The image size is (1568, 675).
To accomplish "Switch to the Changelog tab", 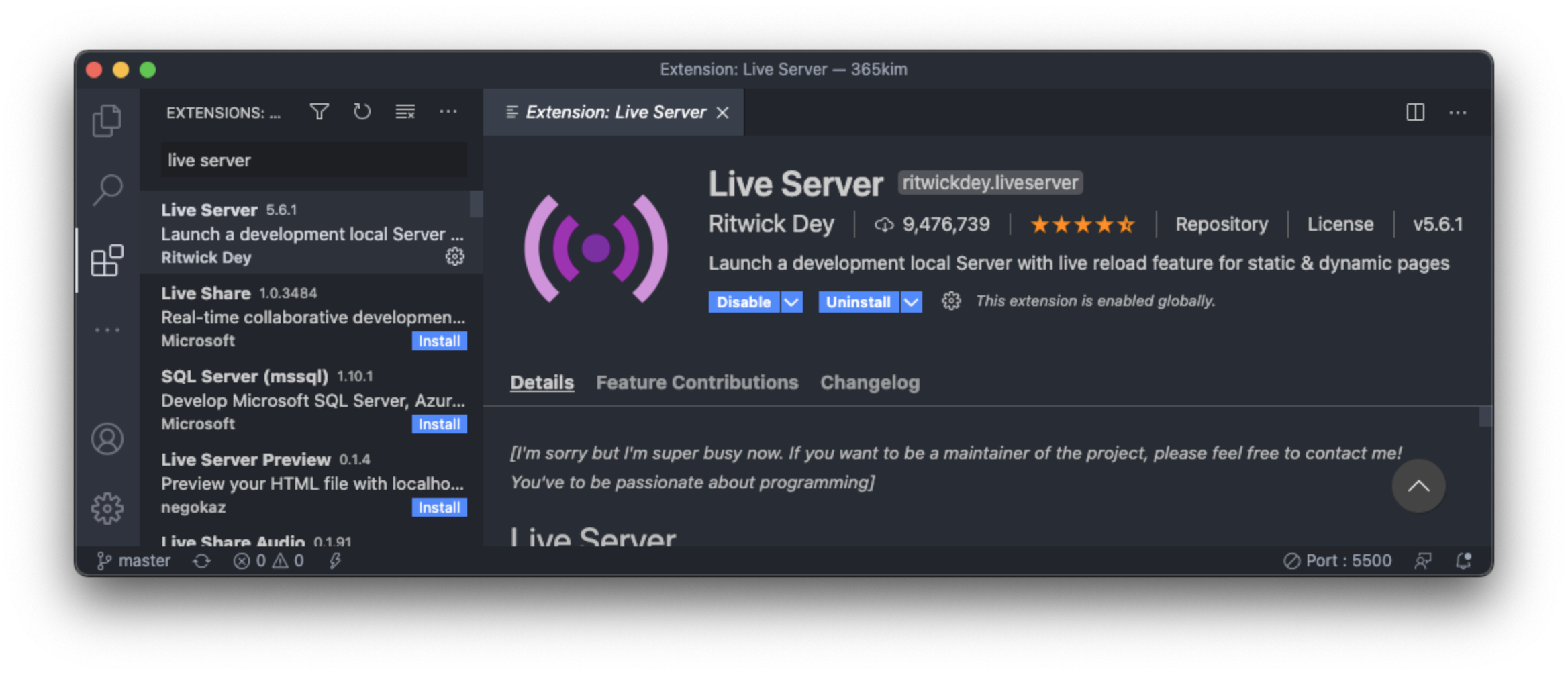I will pos(870,382).
